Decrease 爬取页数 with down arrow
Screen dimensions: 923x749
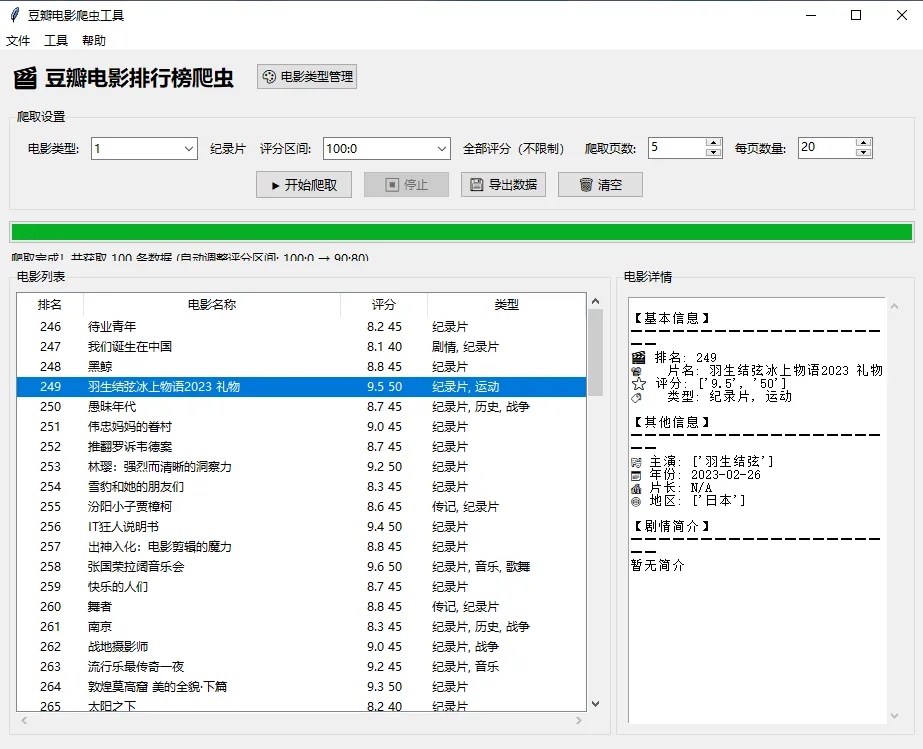[x=713, y=153]
